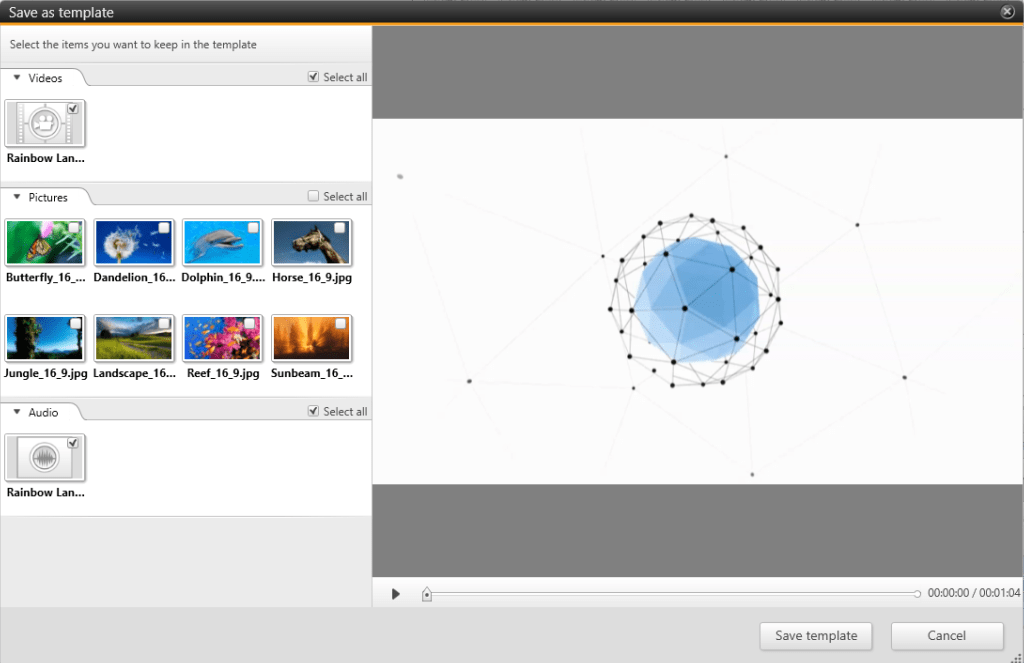Select the Horse_16_9.jpg thumbnail
Screen dimensions: 1024x663
click(310, 242)
